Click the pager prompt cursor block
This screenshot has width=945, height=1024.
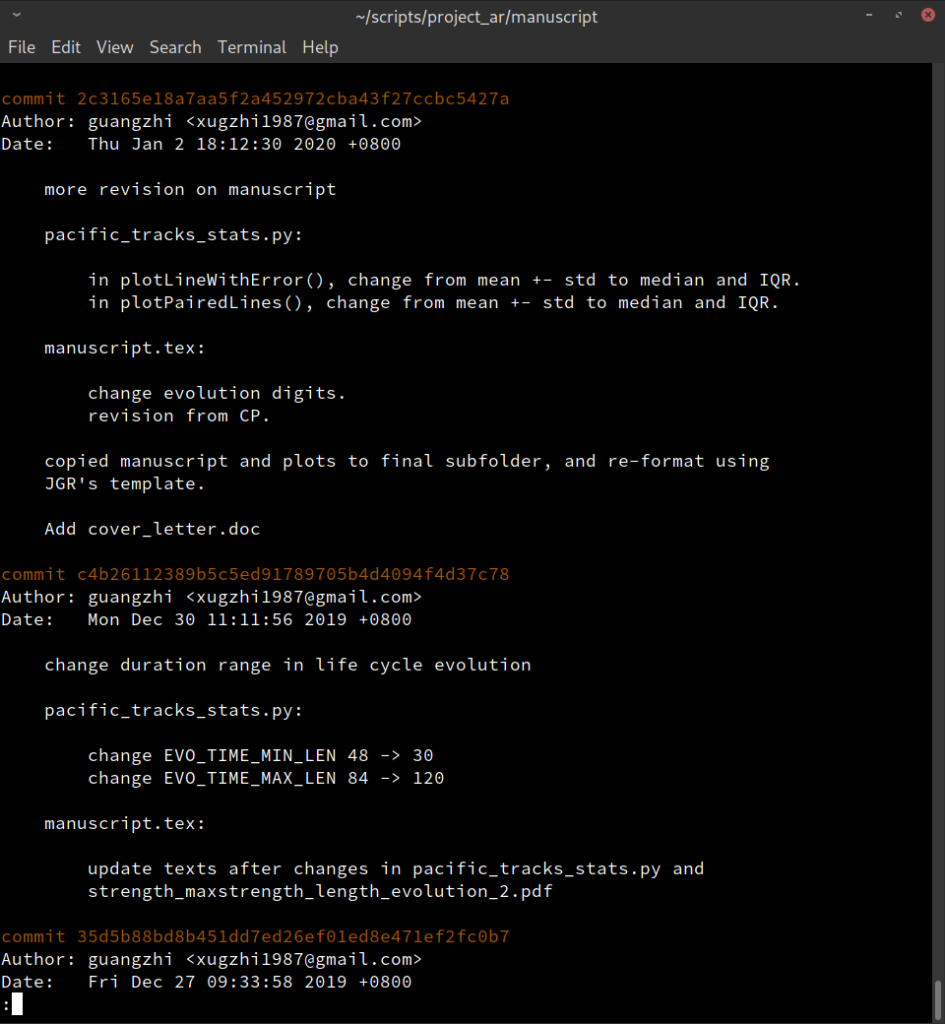[x=17, y=1004]
